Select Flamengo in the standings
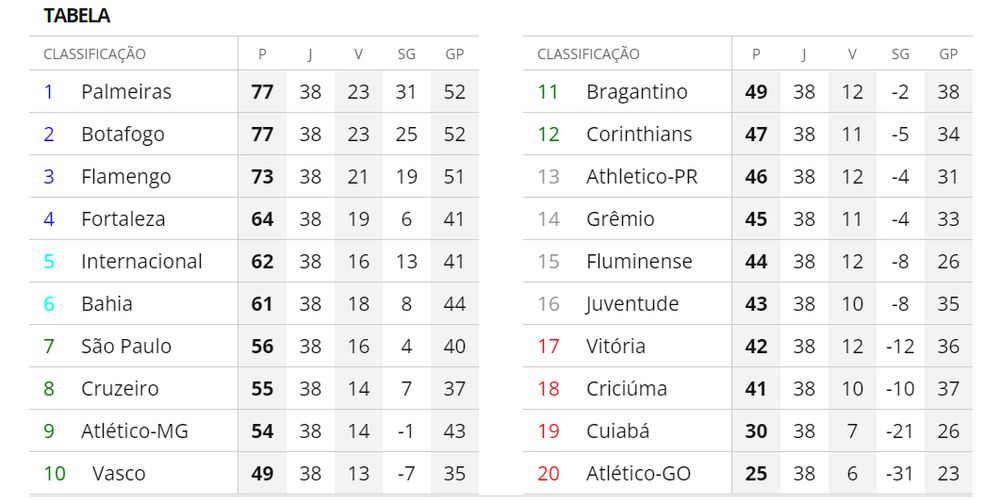This screenshot has height=500, width=1000. pos(126,177)
